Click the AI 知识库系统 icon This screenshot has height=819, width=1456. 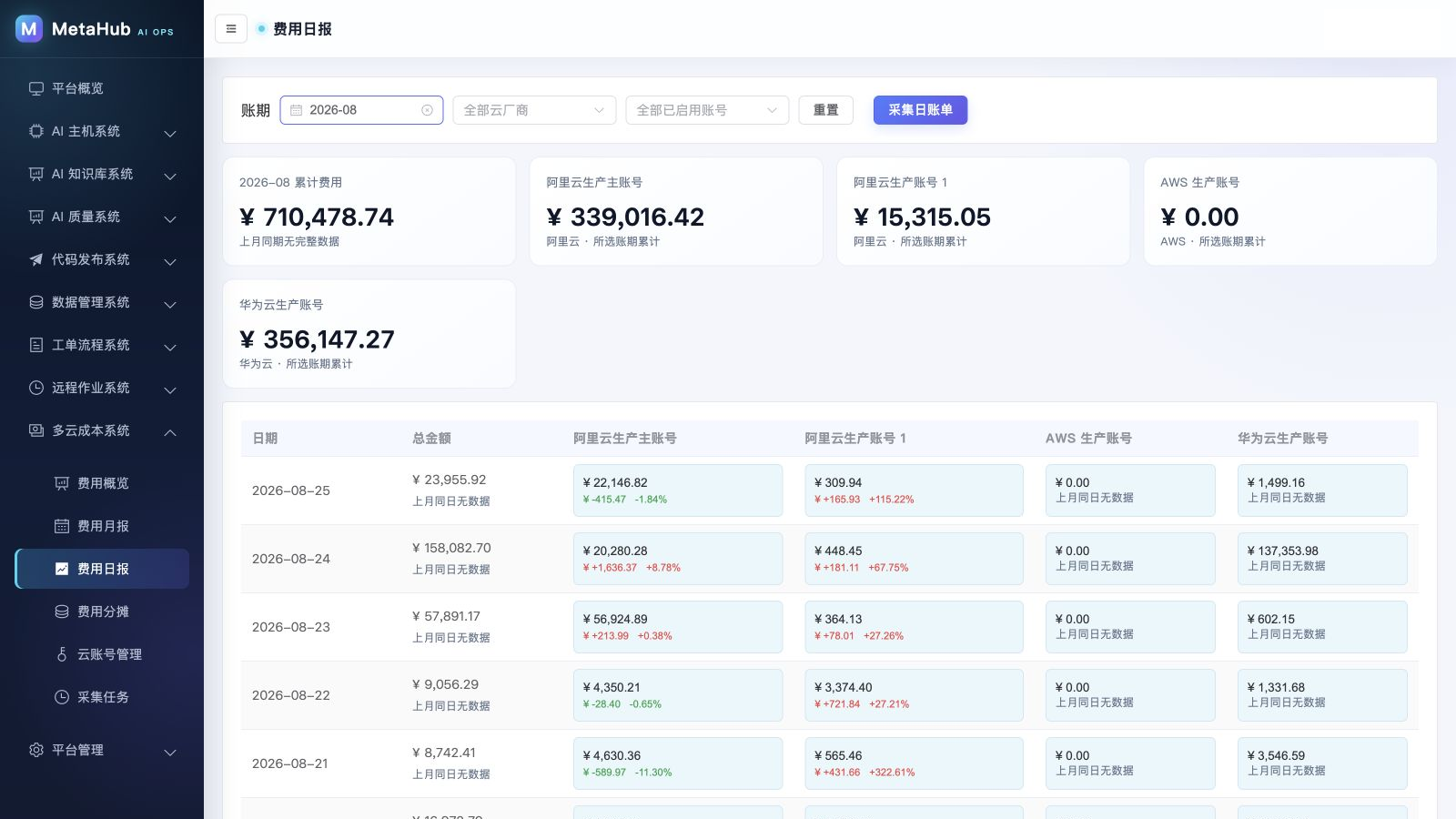click(x=36, y=174)
